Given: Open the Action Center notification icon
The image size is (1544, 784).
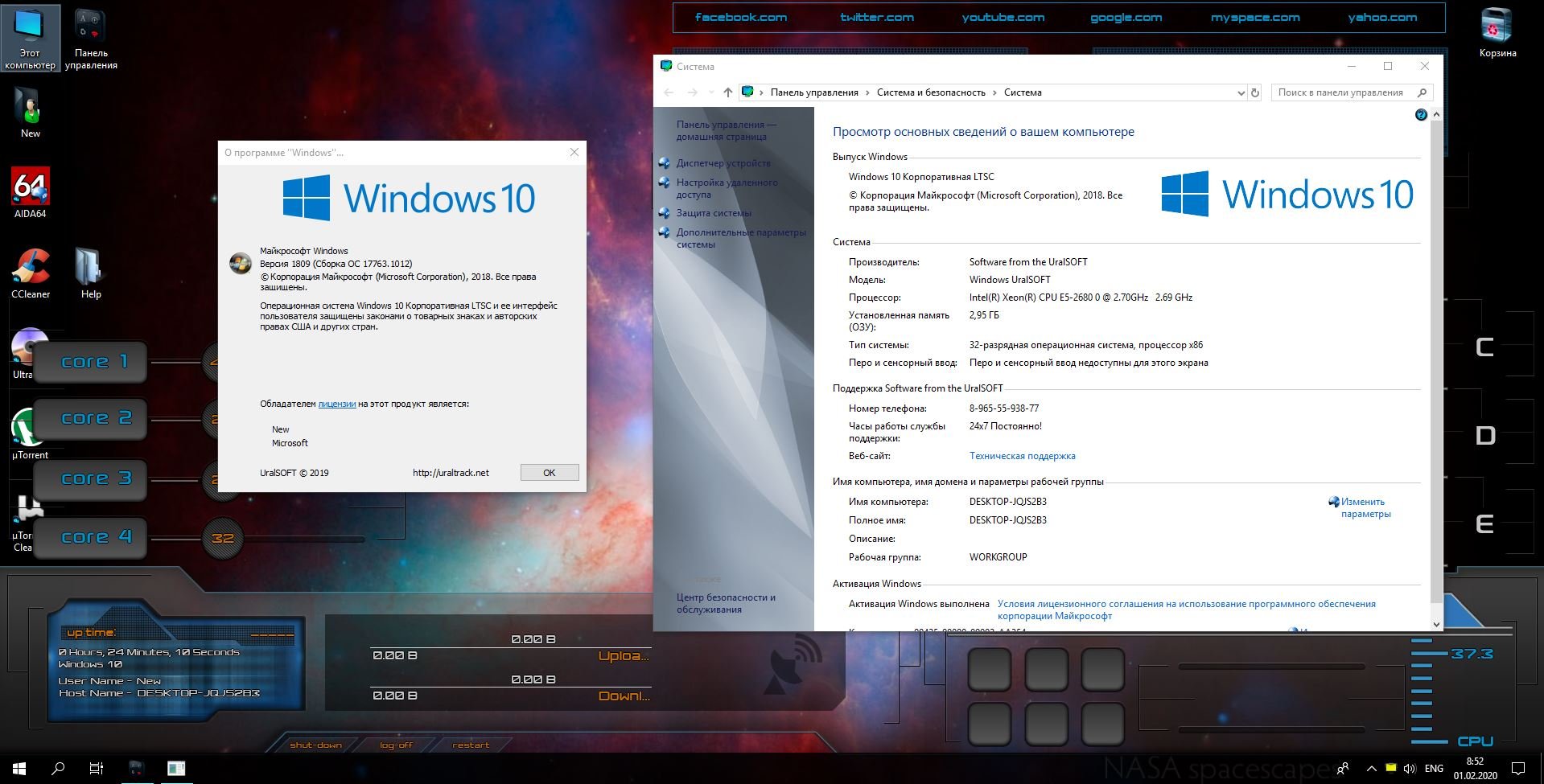Looking at the screenshot, I should 1518,769.
